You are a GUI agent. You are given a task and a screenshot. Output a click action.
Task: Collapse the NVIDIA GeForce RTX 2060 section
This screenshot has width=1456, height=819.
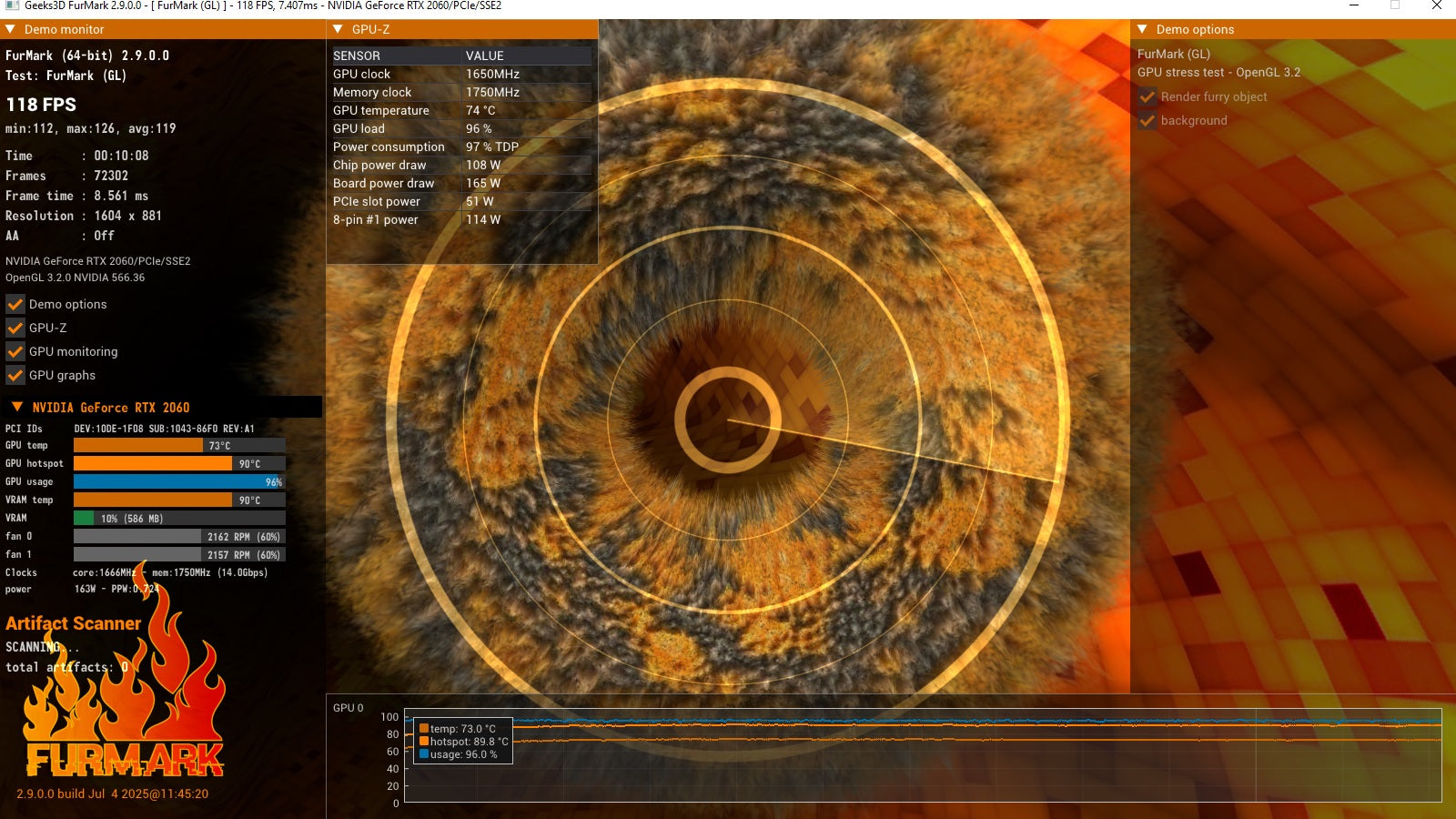click(17, 407)
